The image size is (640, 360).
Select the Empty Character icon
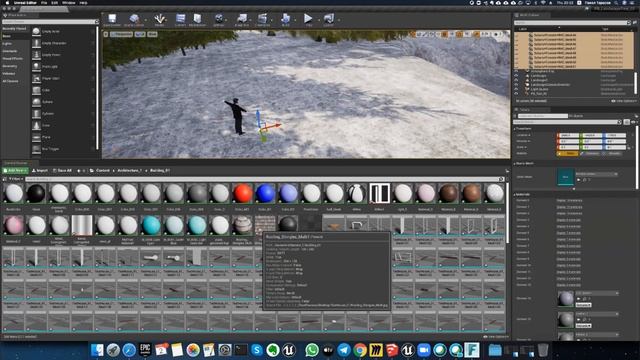[x=36, y=43]
